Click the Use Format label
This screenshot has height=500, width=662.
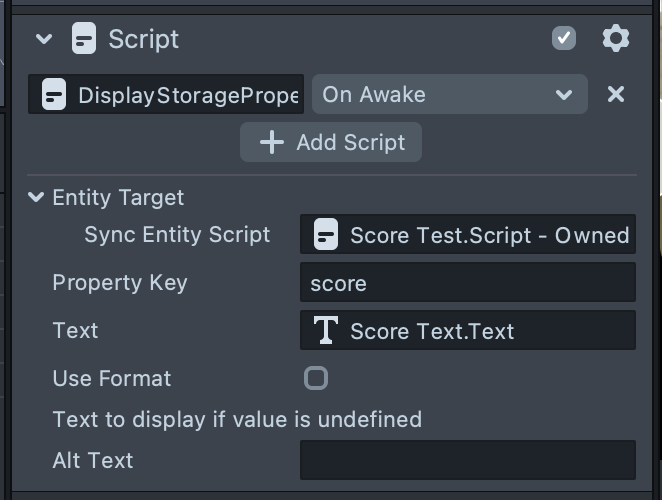tap(112, 378)
